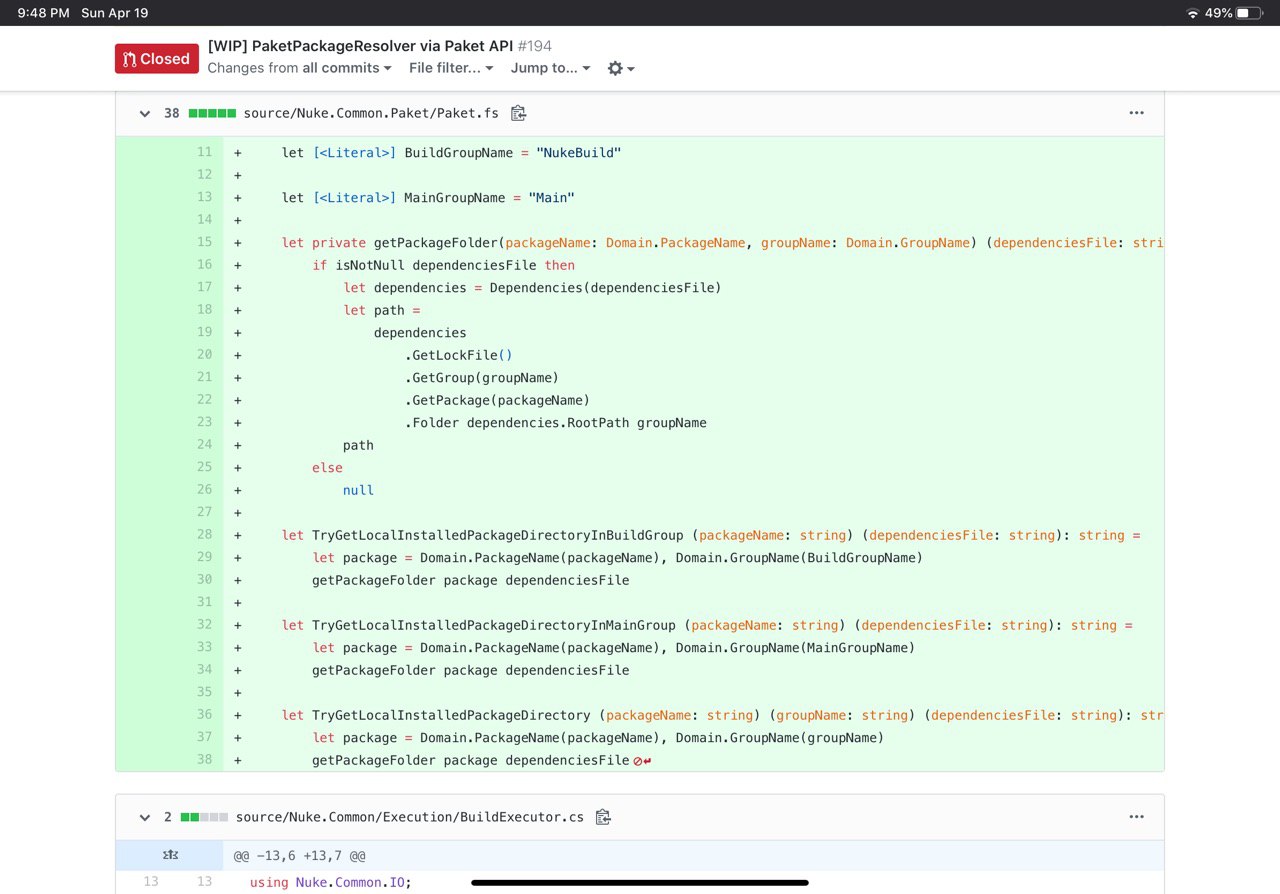The height and width of the screenshot is (894, 1280).
Task: Tap the Wi-Fi status icon
Action: tap(1192, 13)
